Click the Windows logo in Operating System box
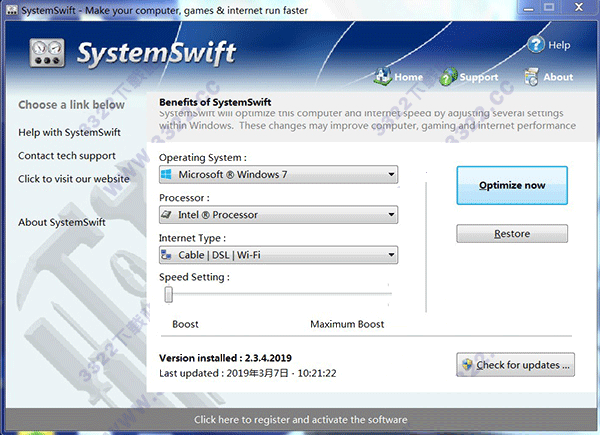The height and width of the screenshot is (435, 600). point(166,174)
